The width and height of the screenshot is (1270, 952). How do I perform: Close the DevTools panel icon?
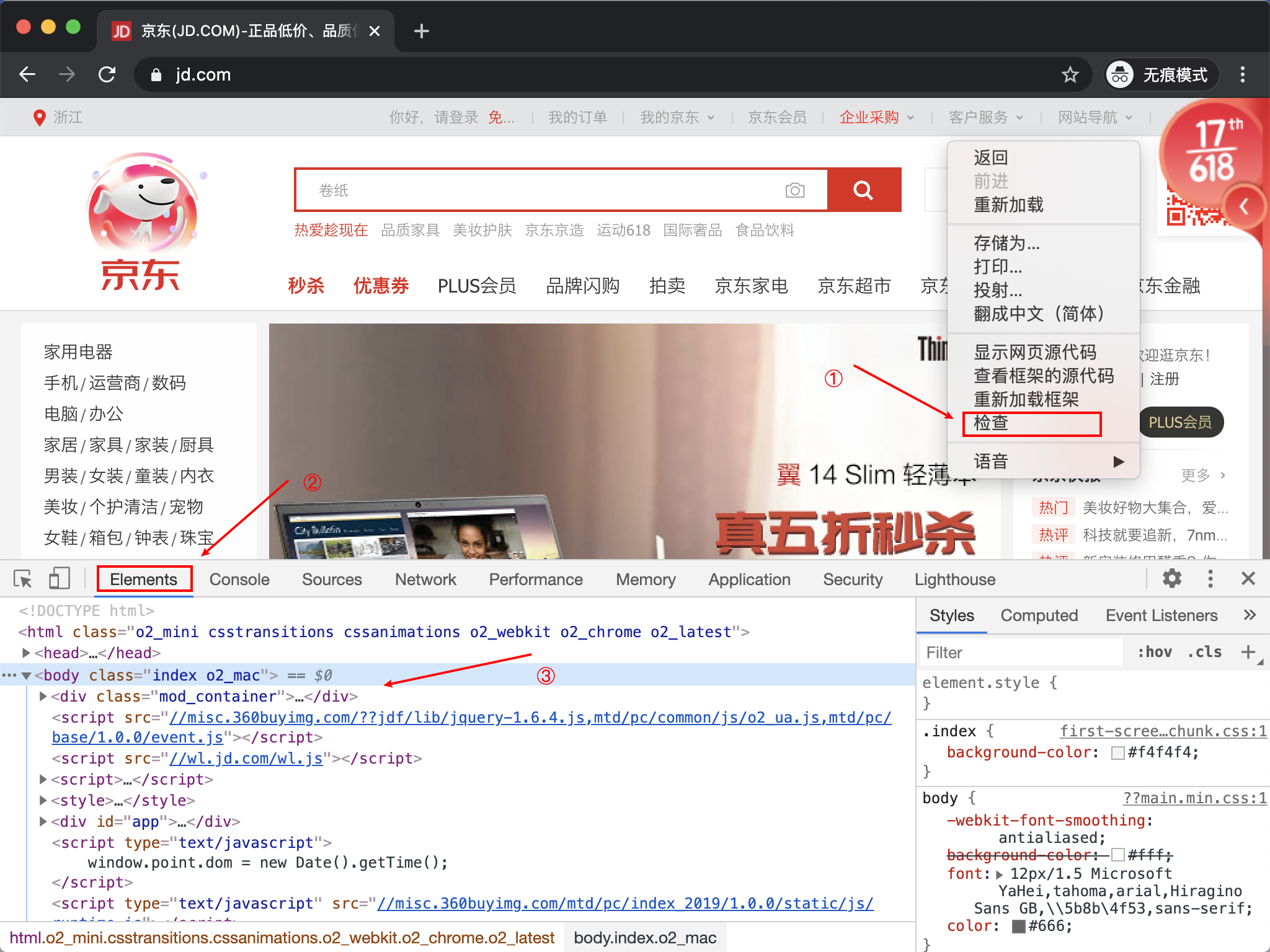tap(1248, 578)
